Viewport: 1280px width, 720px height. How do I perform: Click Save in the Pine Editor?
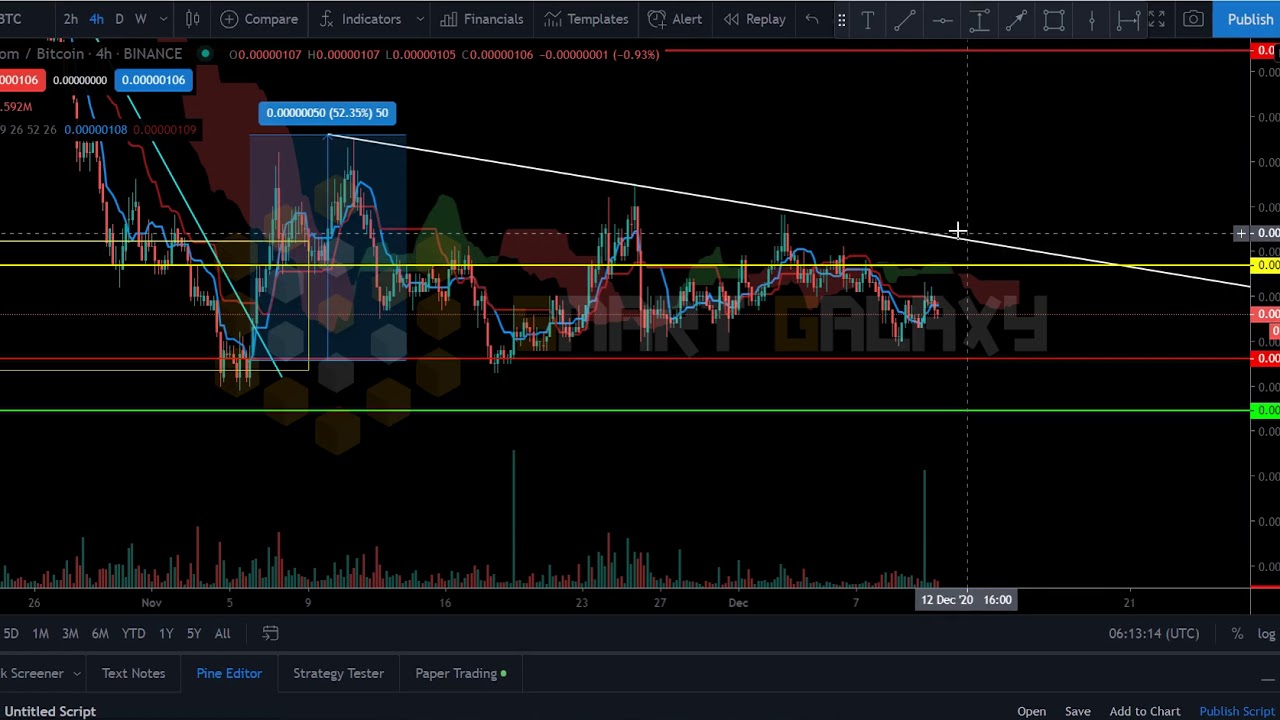tap(1077, 711)
